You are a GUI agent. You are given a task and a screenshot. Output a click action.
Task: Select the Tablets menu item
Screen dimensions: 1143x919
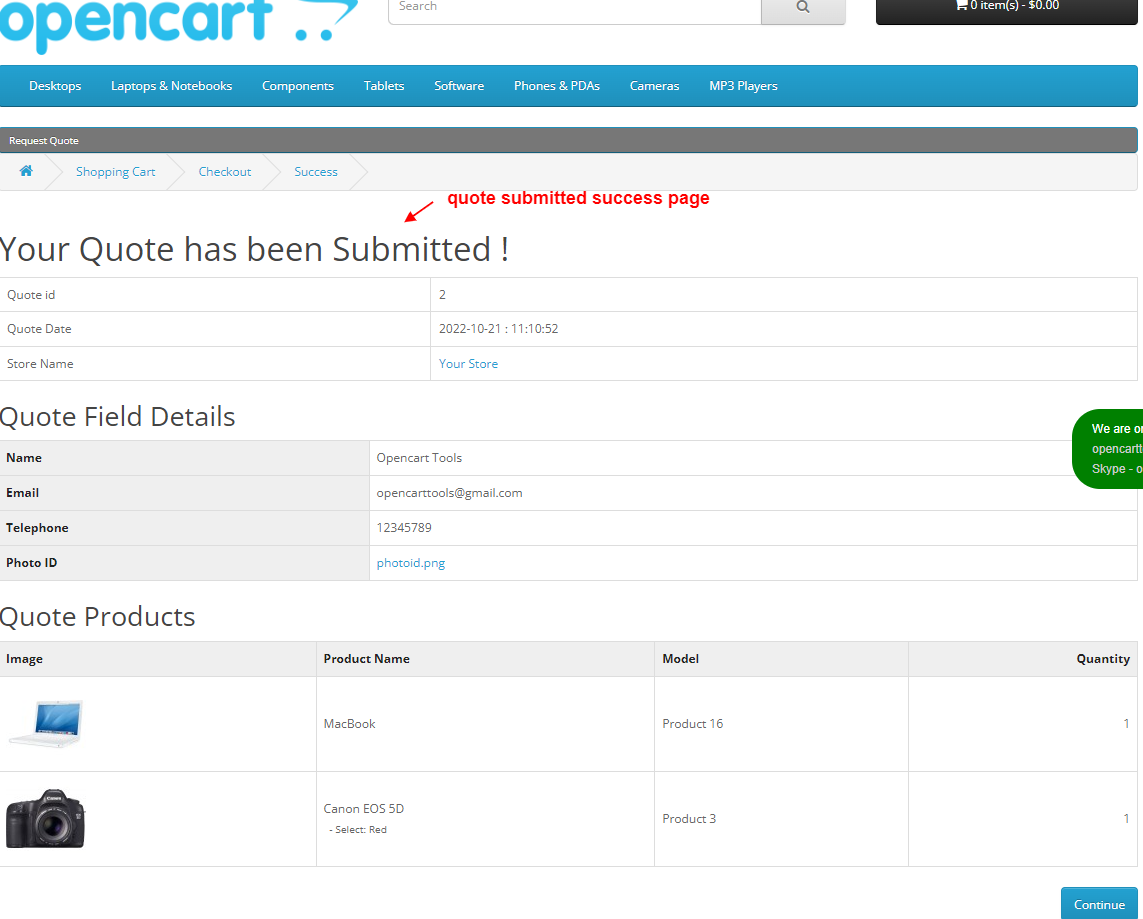click(384, 86)
